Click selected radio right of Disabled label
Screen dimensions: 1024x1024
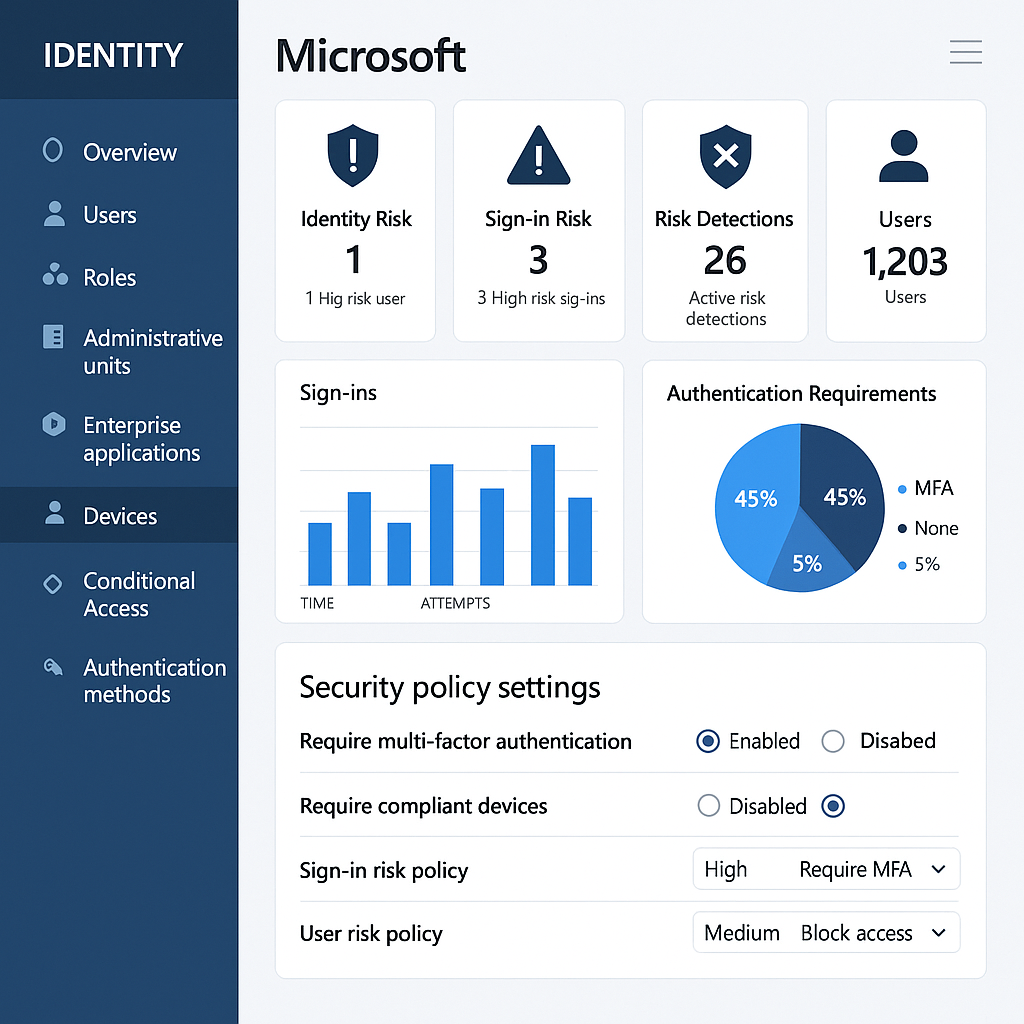[833, 805]
